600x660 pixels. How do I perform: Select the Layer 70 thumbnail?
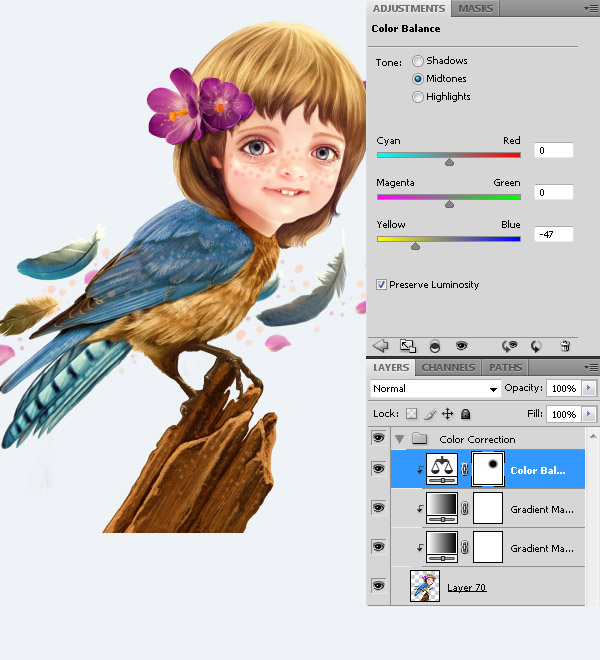pos(425,586)
